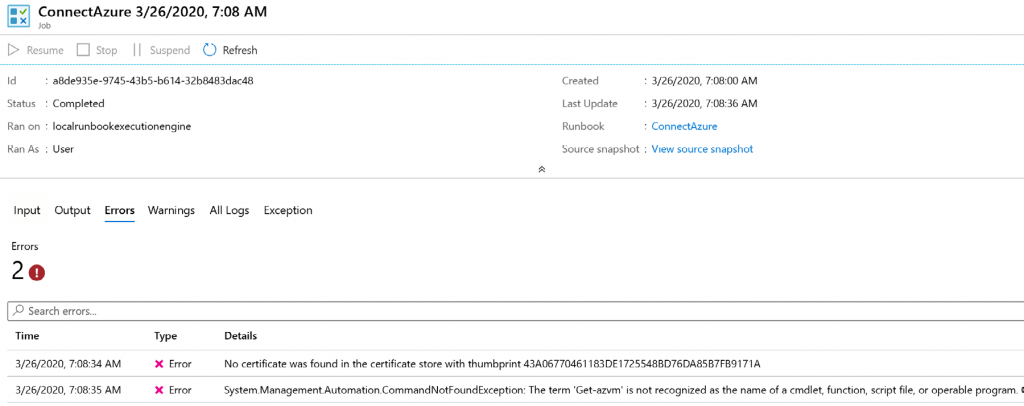The height and width of the screenshot is (406, 1024).
Task: Open the ConnectAzure runbook link
Action: pyautogui.click(x=684, y=126)
